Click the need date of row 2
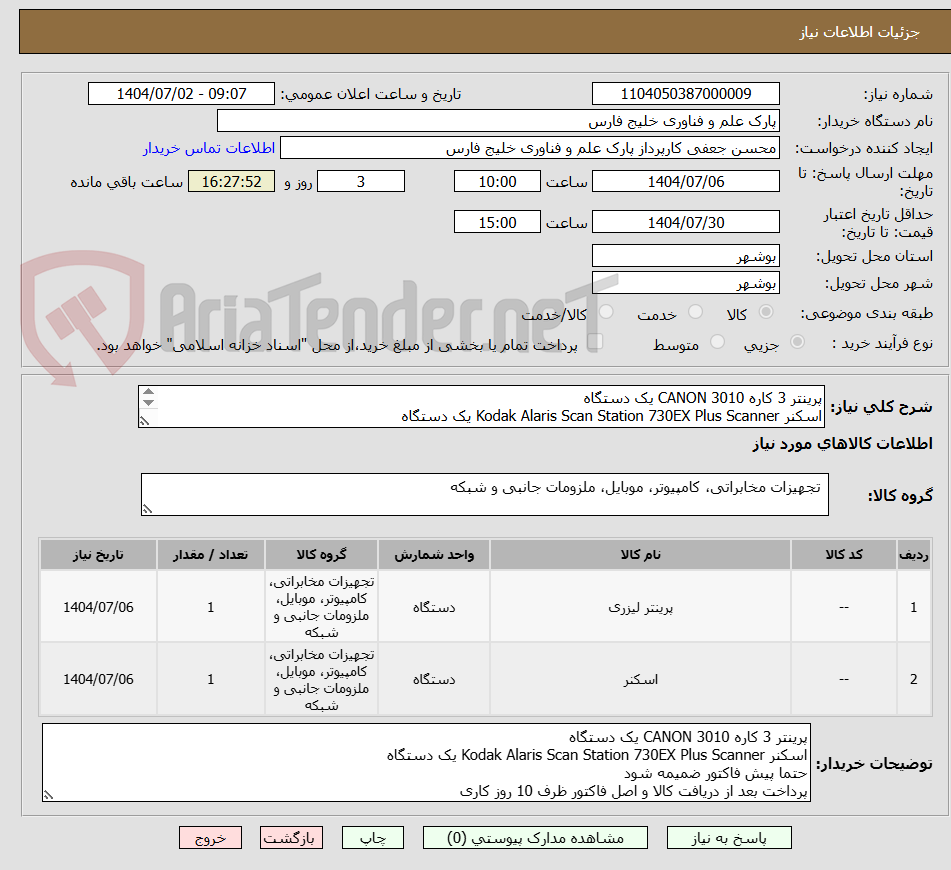The image size is (951, 870). coord(98,679)
